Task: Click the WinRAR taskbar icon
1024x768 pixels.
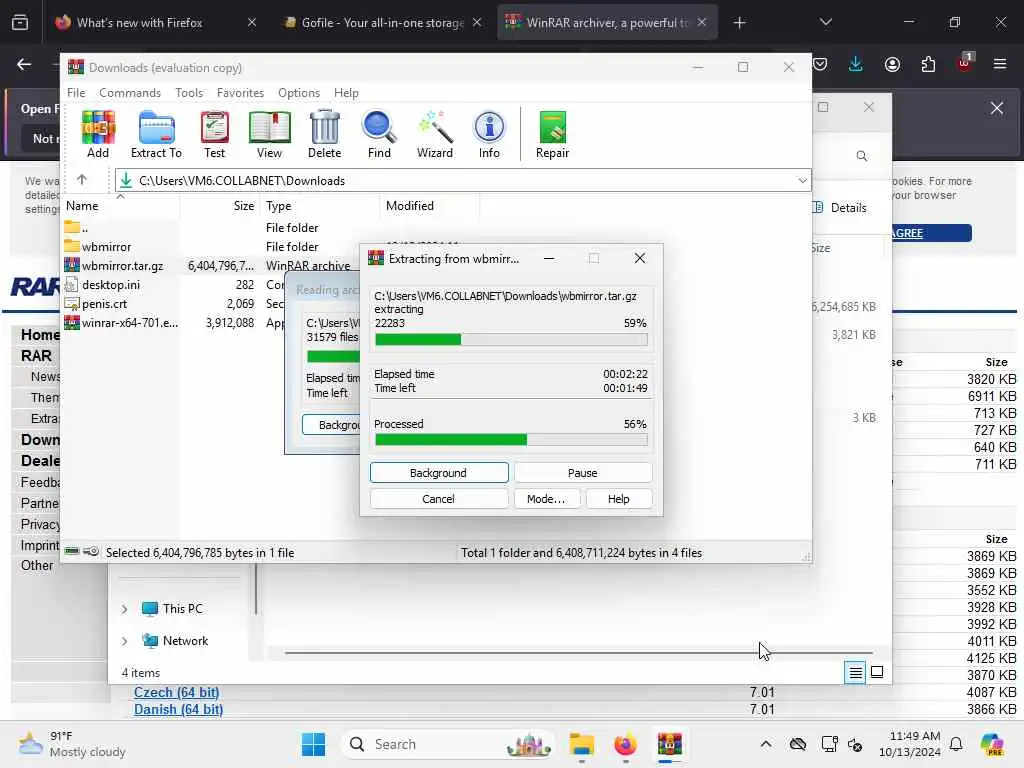Action: (x=669, y=744)
